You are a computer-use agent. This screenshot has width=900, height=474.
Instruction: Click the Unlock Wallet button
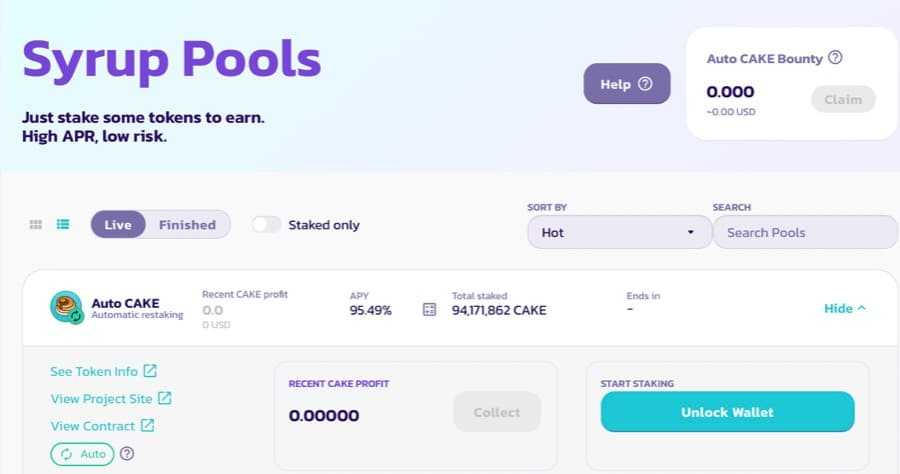(727, 412)
